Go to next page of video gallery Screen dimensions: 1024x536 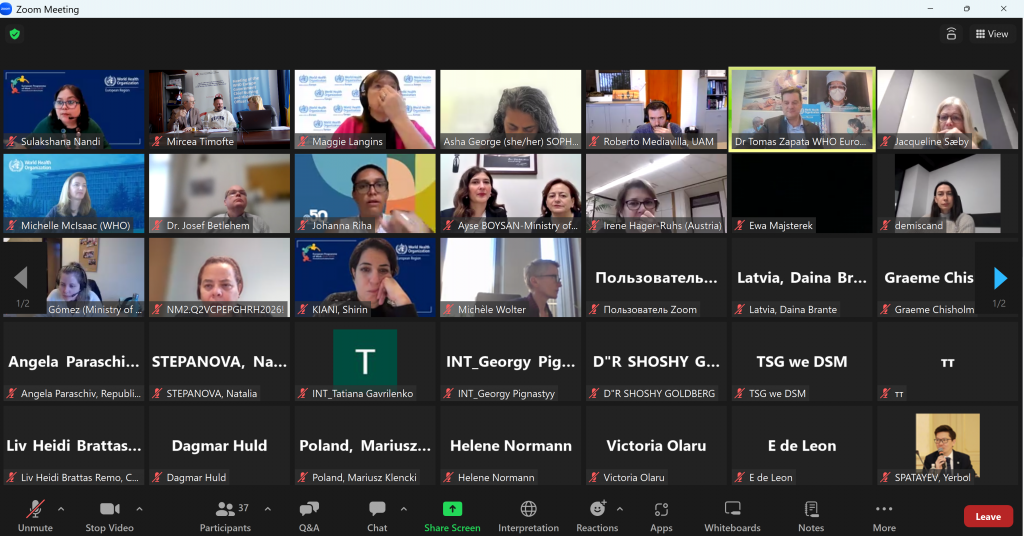(1000, 278)
